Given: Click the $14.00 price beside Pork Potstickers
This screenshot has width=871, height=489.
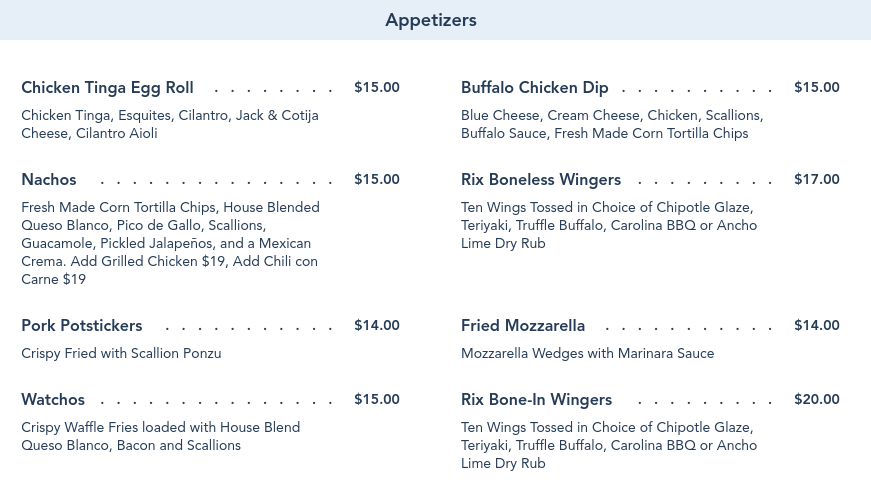Looking at the screenshot, I should (377, 326).
